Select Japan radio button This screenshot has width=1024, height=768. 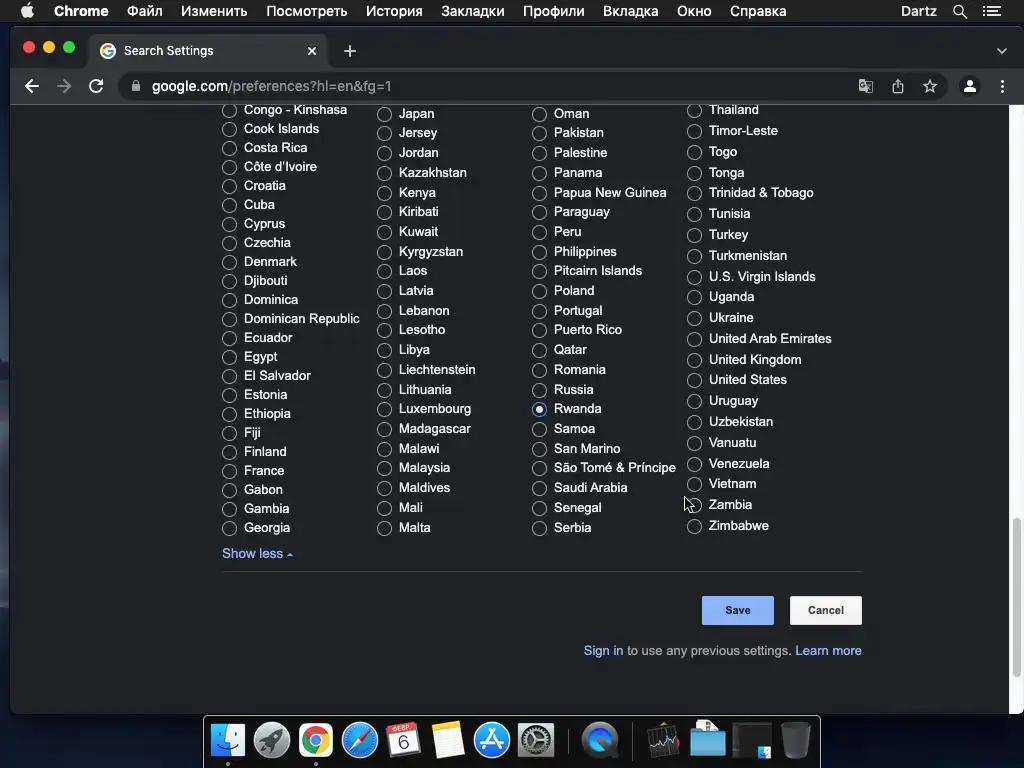[384, 114]
